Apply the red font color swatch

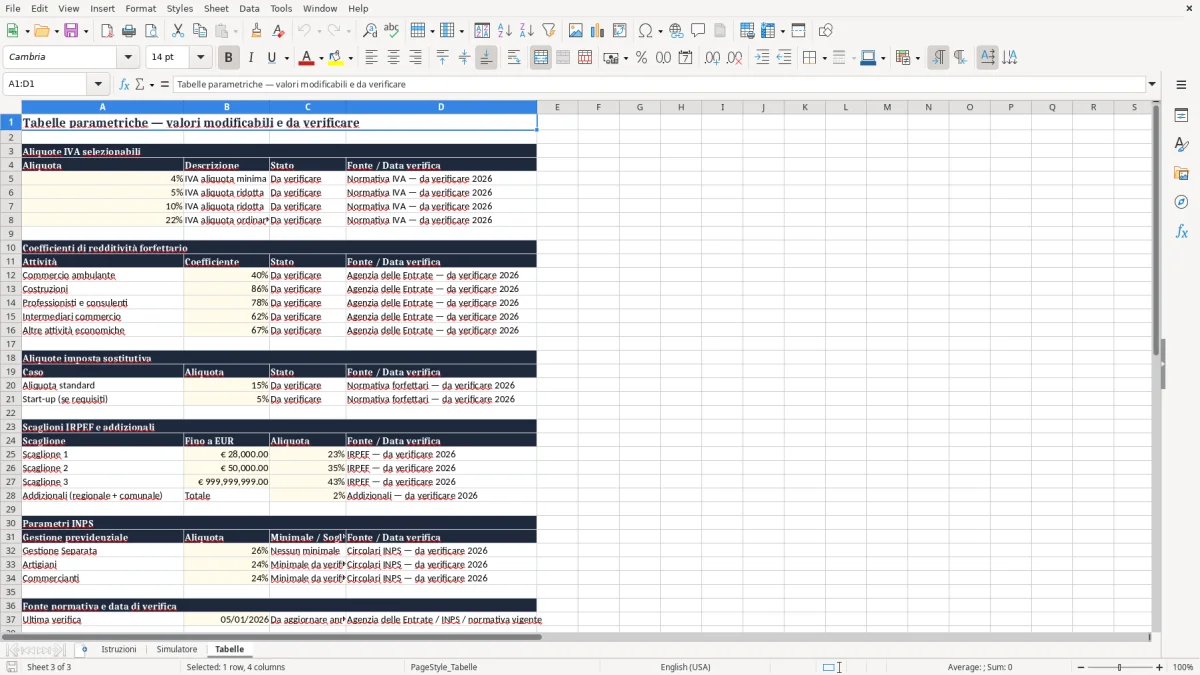tap(307, 58)
